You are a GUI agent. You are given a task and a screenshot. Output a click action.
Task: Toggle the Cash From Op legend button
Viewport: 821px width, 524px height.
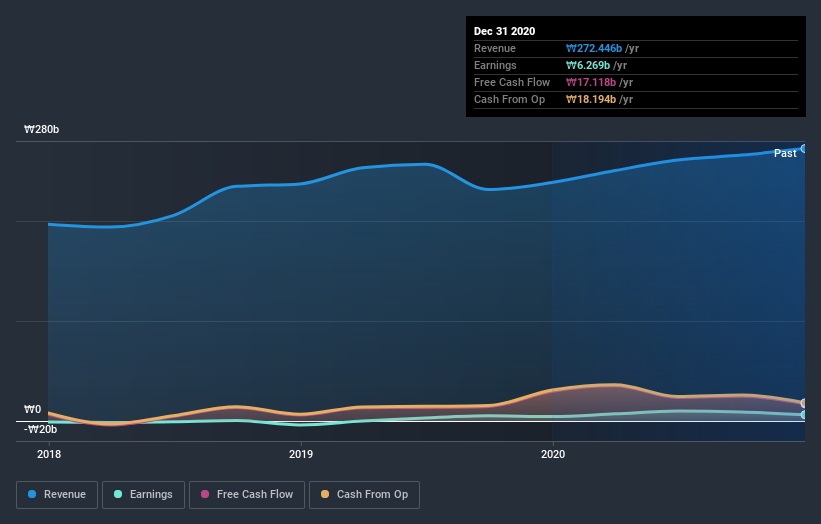coord(364,495)
